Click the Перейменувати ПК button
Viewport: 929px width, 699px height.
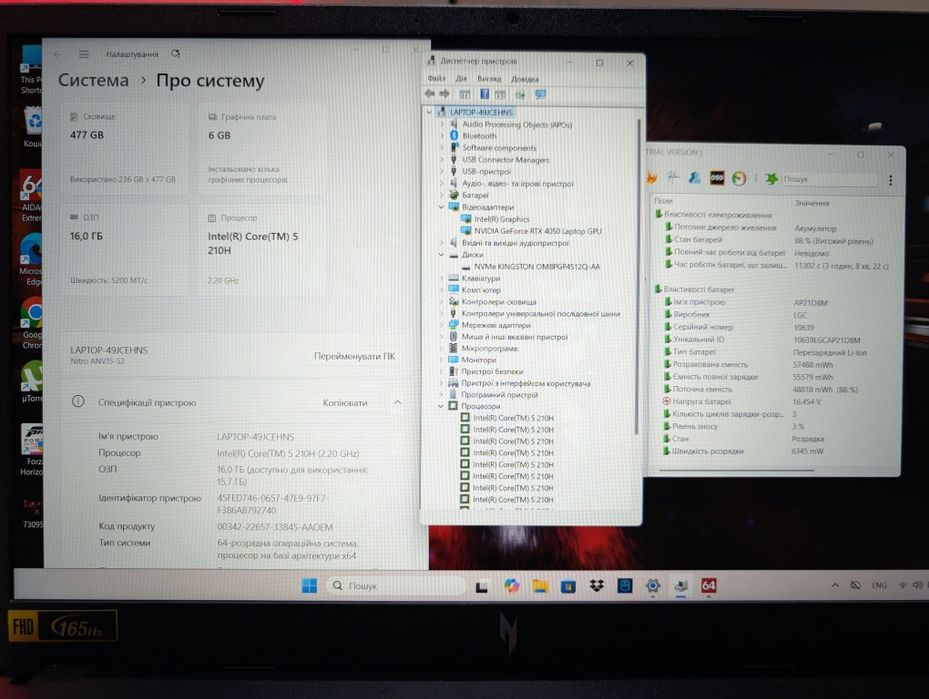[x=354, y=356]
